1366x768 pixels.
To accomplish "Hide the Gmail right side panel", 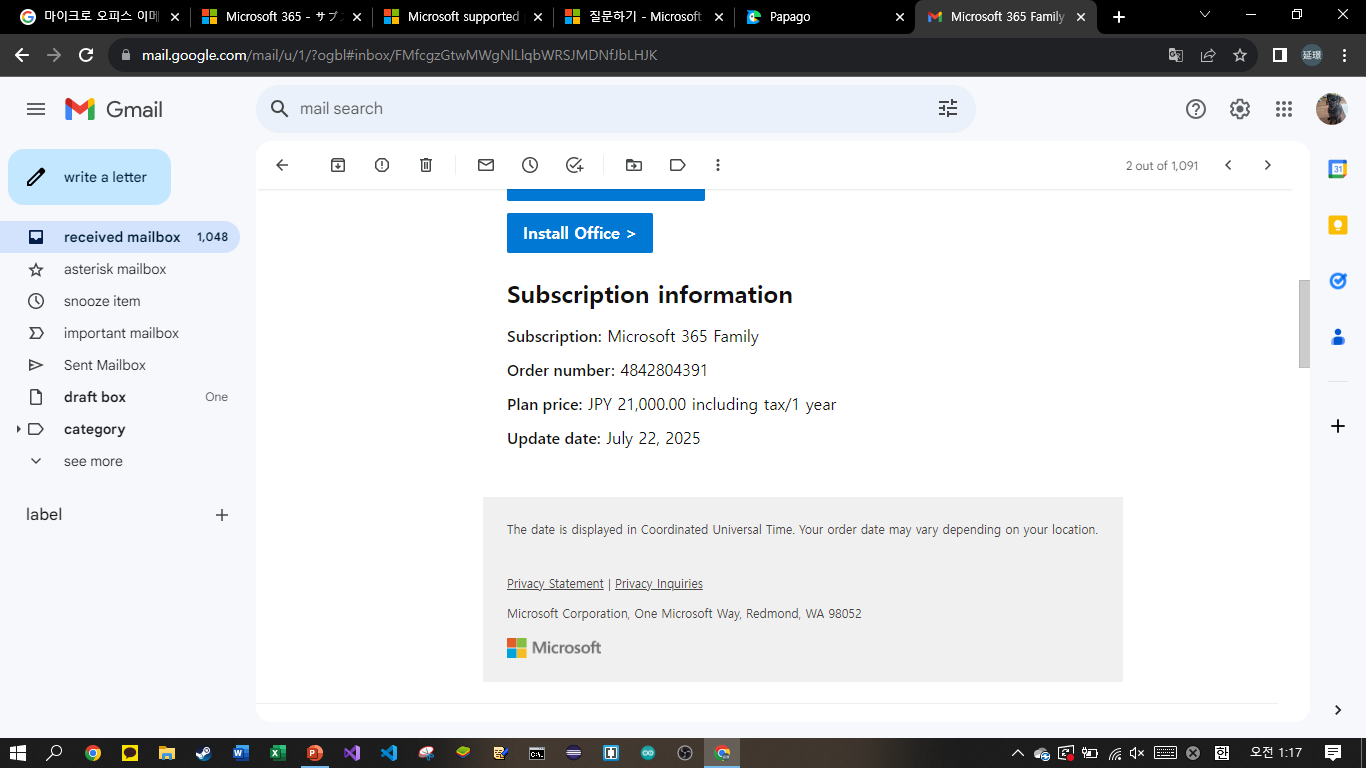I will click(x=1338, y=710).
